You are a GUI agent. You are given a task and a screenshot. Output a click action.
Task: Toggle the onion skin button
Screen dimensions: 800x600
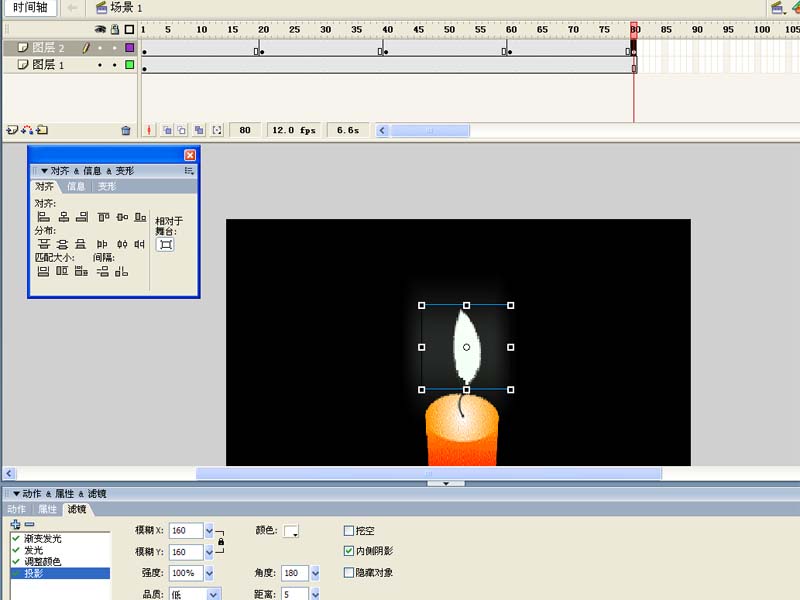point(167,130)
